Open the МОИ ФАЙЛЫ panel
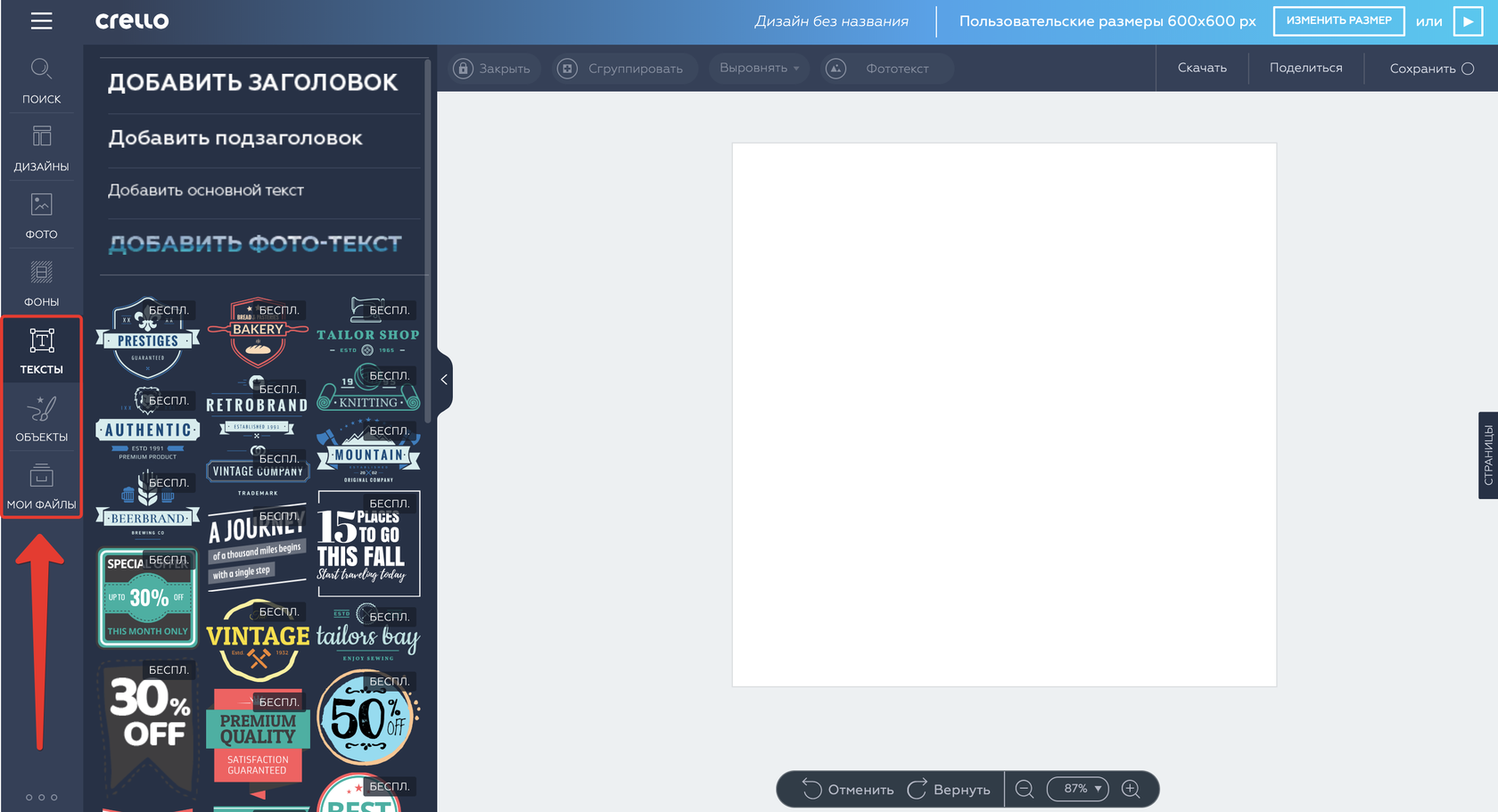The image size is (1498, 812). click(x=41, y=487)
